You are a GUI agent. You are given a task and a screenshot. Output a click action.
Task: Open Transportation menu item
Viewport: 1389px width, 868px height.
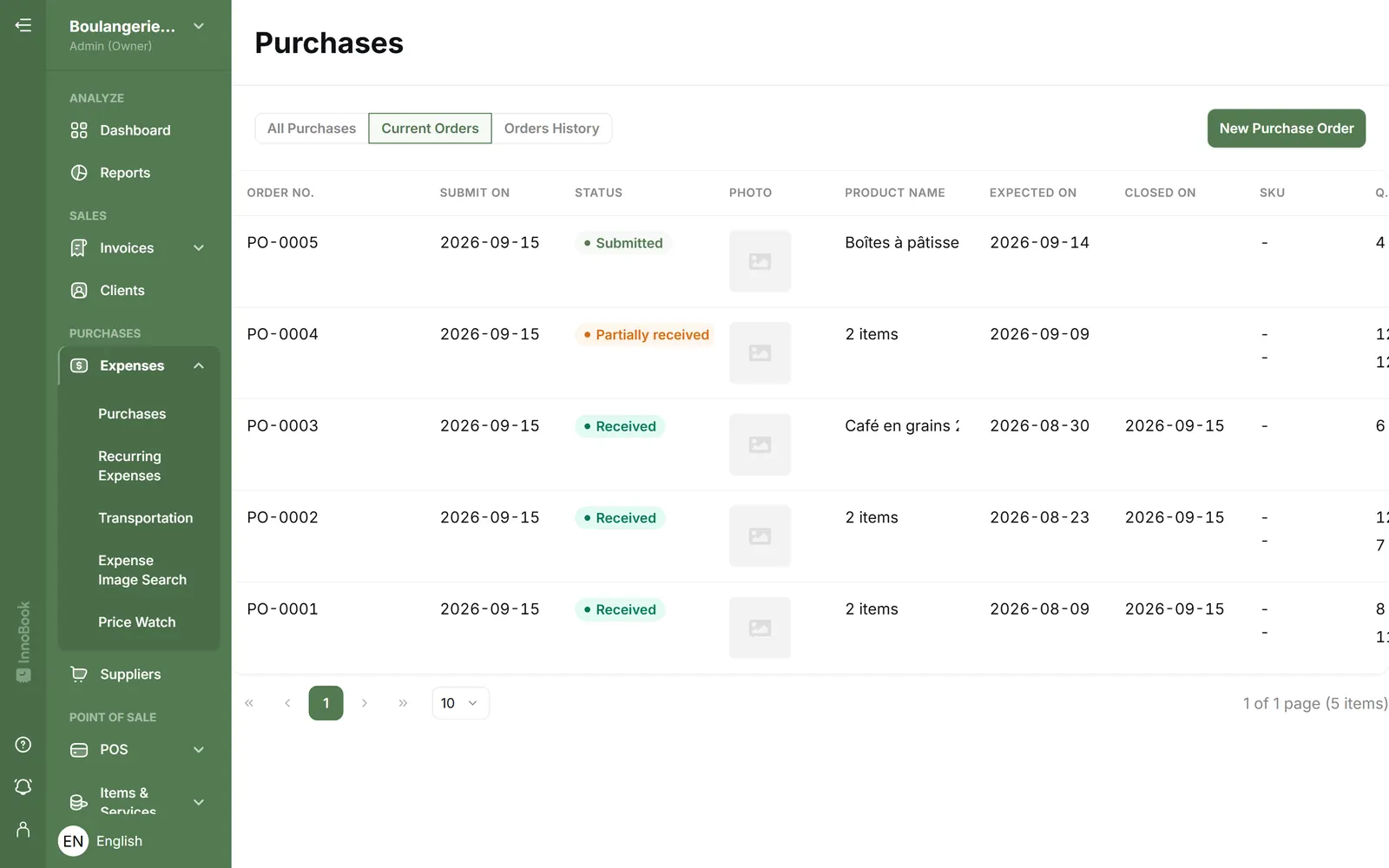(146, 518)
